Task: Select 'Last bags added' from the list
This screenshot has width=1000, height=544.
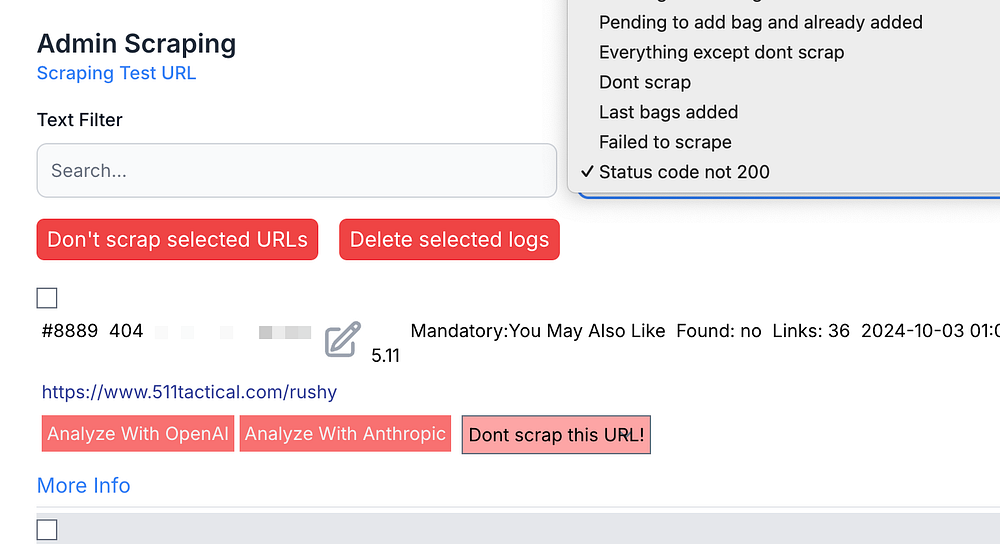Action: click(x=668, y=112)
